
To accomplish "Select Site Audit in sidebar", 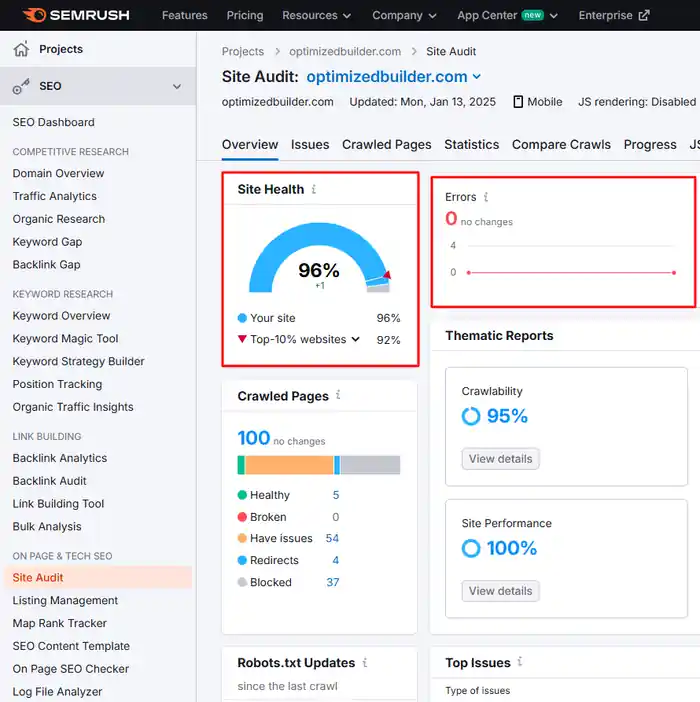I will [x=98, y=578].
